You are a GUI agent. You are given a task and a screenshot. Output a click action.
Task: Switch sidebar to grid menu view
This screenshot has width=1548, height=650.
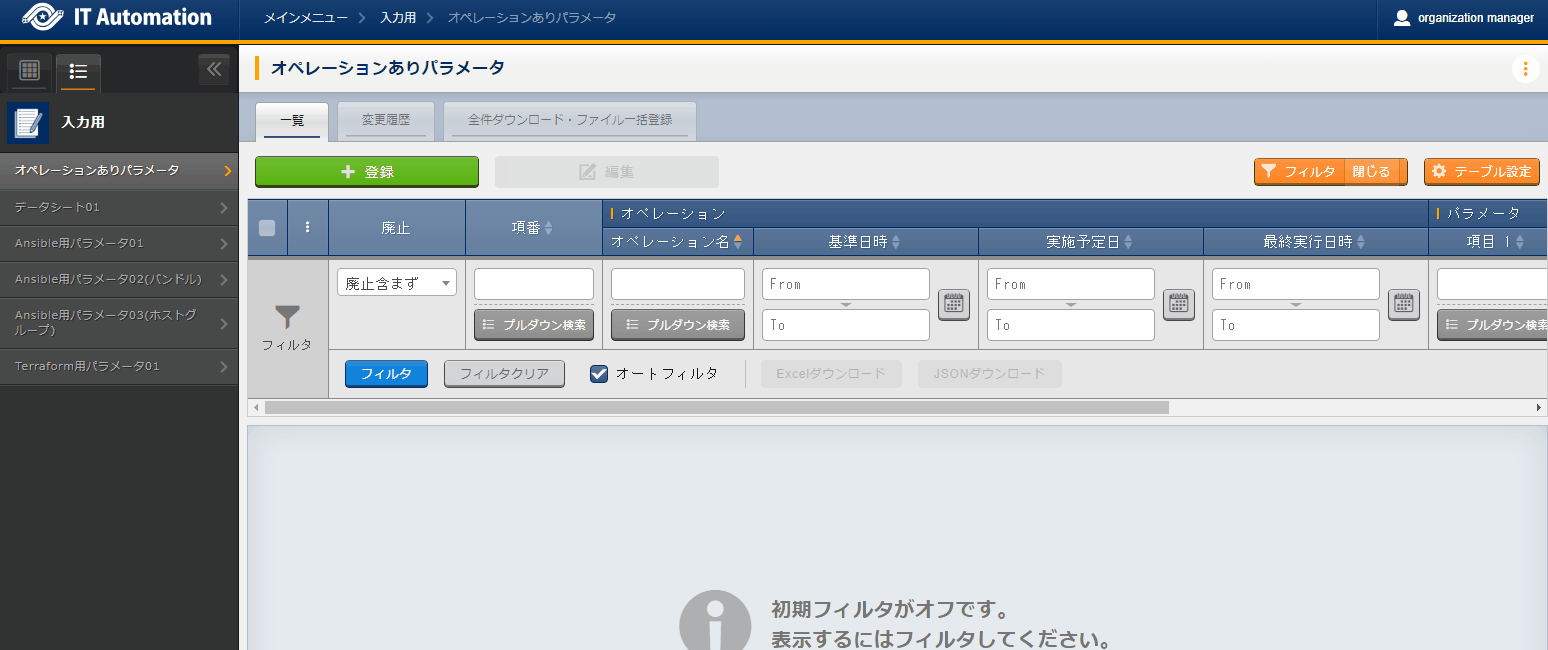29,71
